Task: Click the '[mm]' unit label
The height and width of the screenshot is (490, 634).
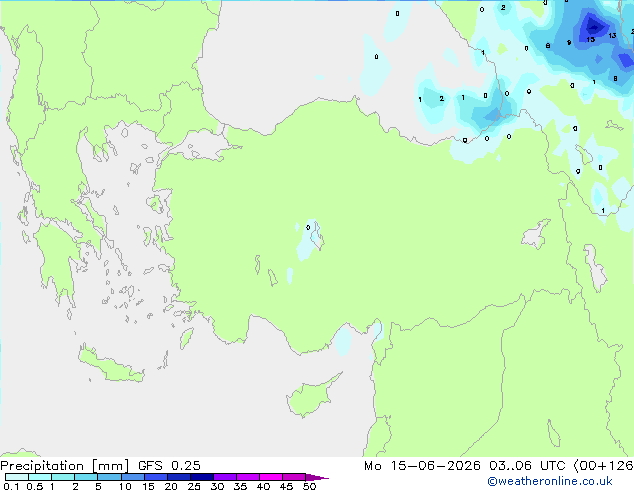Action: point(110,466)
